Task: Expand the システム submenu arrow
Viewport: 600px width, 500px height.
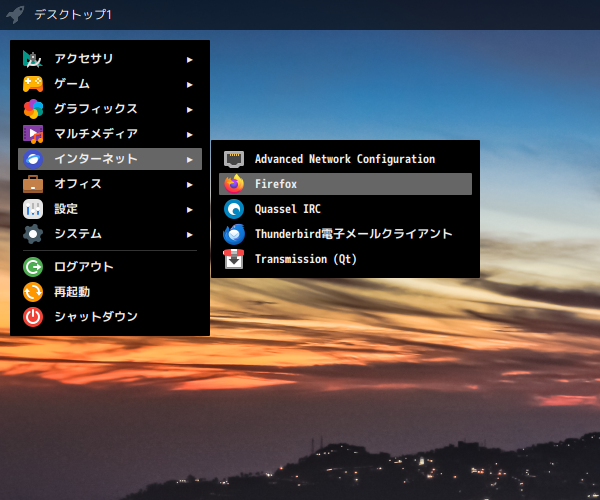Action: [x=189, y=235]
